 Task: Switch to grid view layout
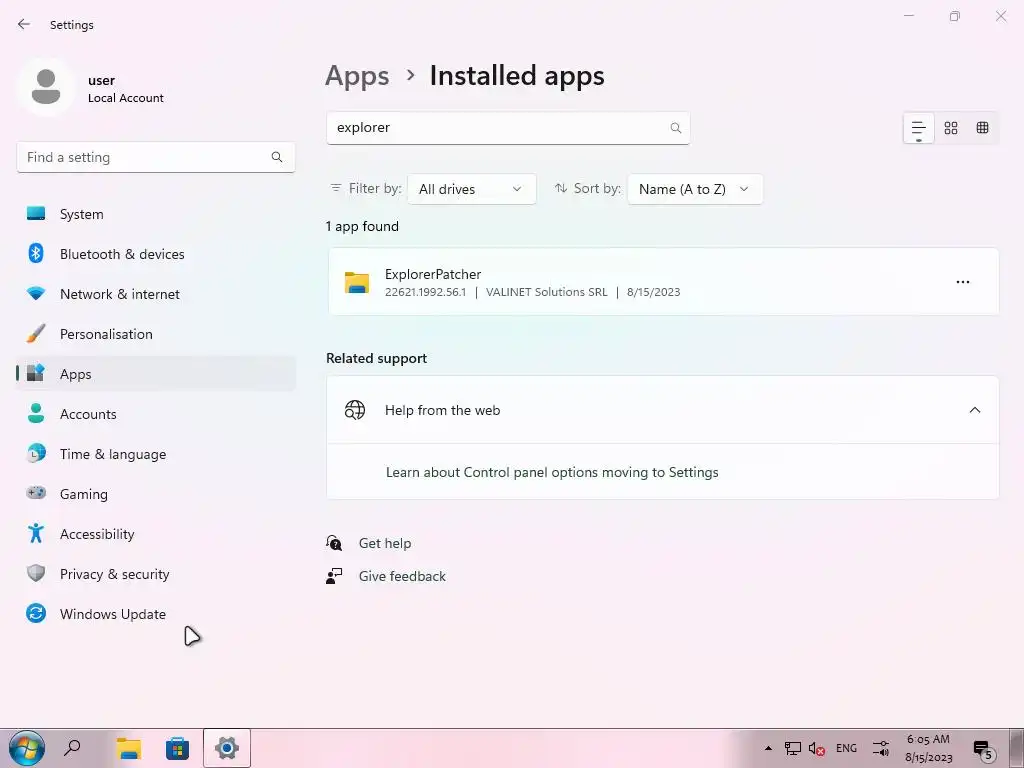(951, 128)
